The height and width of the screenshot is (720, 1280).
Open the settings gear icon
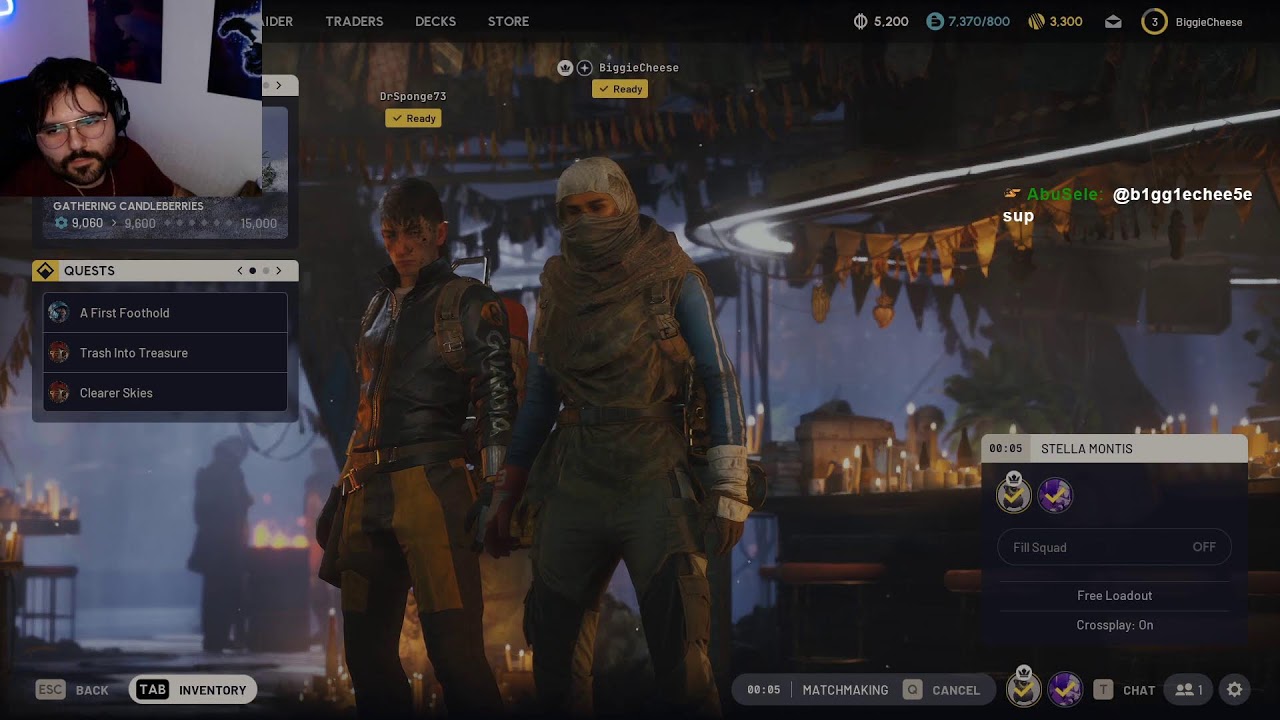tap(1235, 690)
